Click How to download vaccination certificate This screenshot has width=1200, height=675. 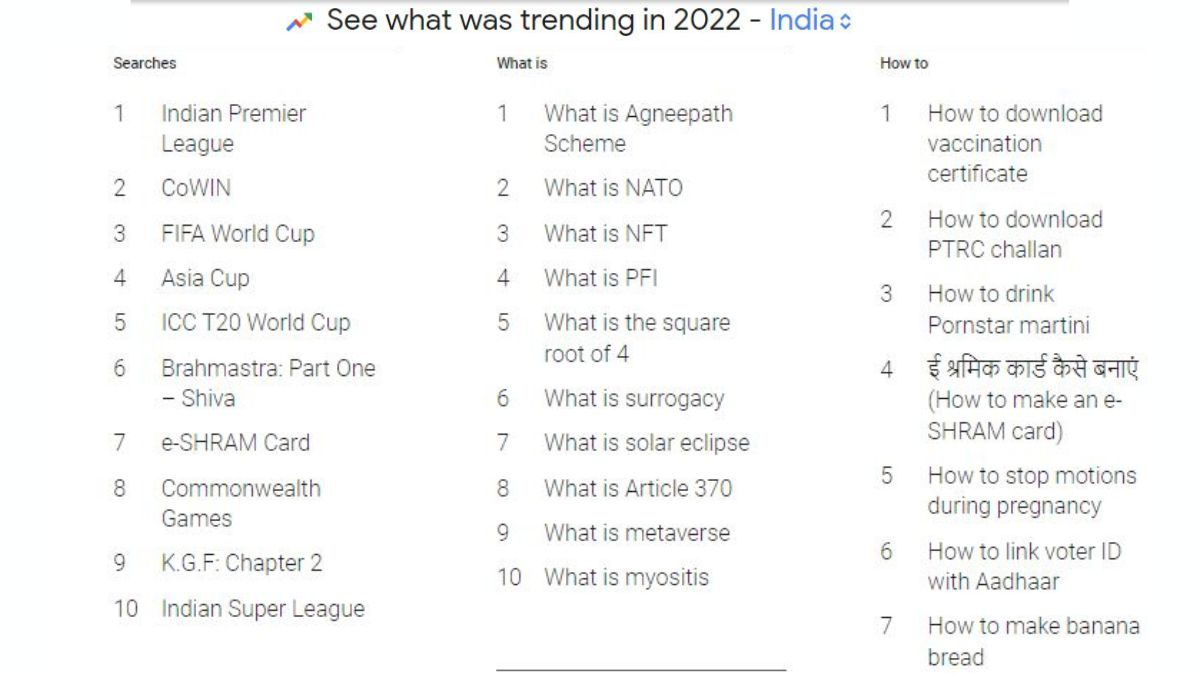coord(1014,143)
